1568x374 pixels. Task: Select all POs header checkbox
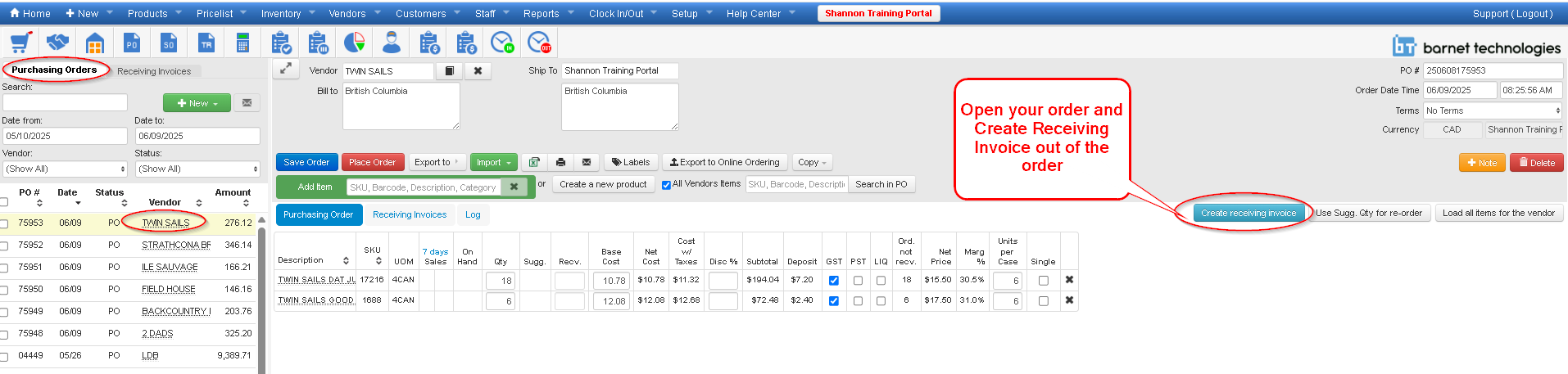point(4,201)
